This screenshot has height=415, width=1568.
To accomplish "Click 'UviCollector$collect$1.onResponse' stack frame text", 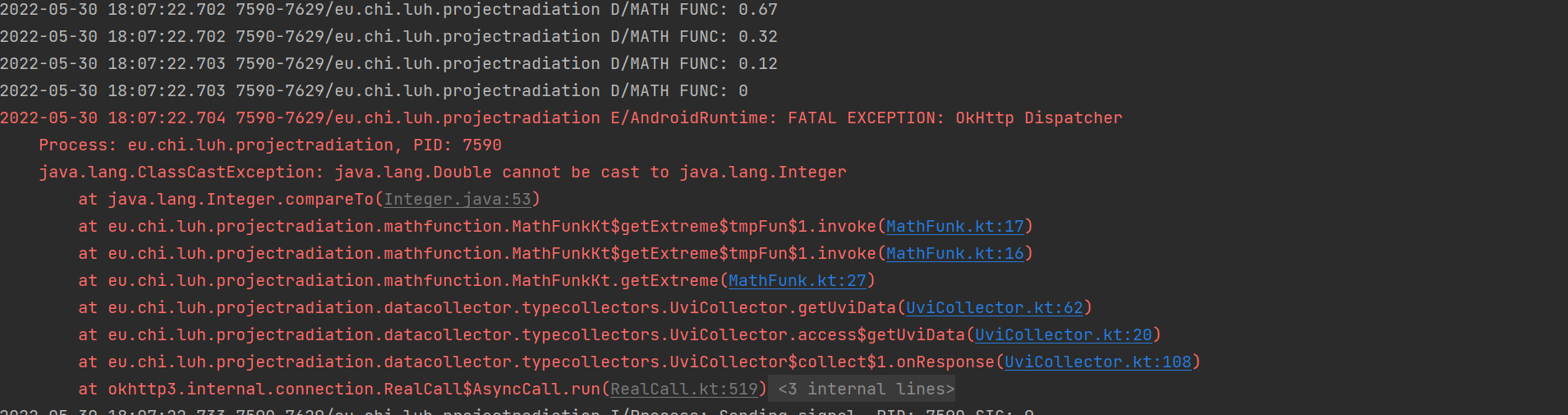I will tap(832, 362).
